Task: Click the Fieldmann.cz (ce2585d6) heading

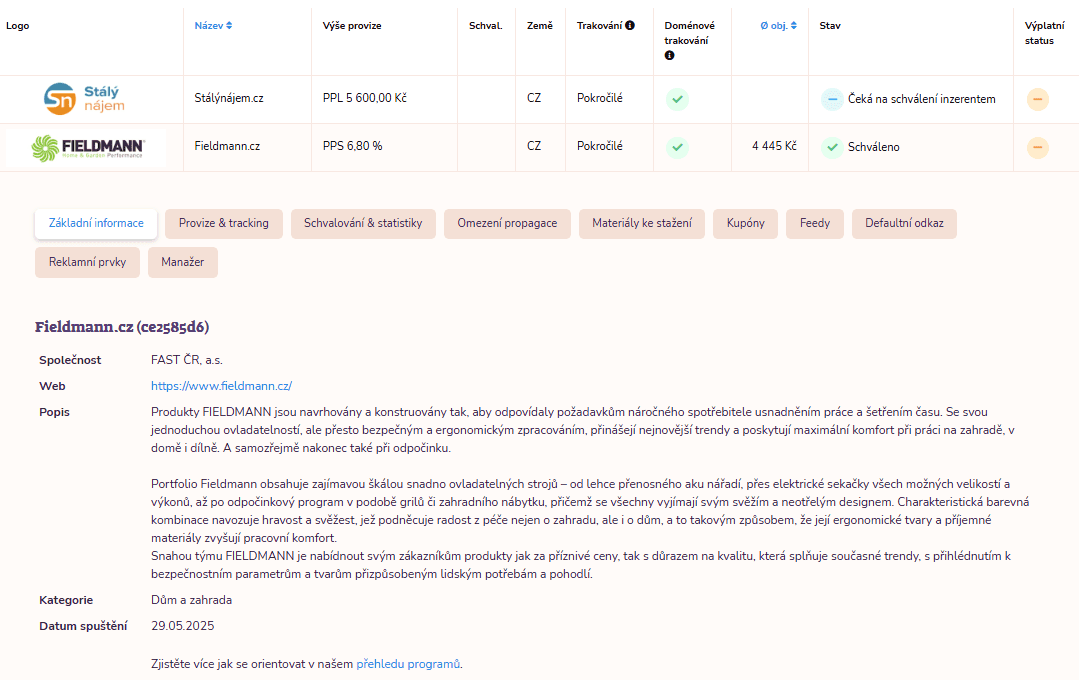Action: click(x=122, y=327)
